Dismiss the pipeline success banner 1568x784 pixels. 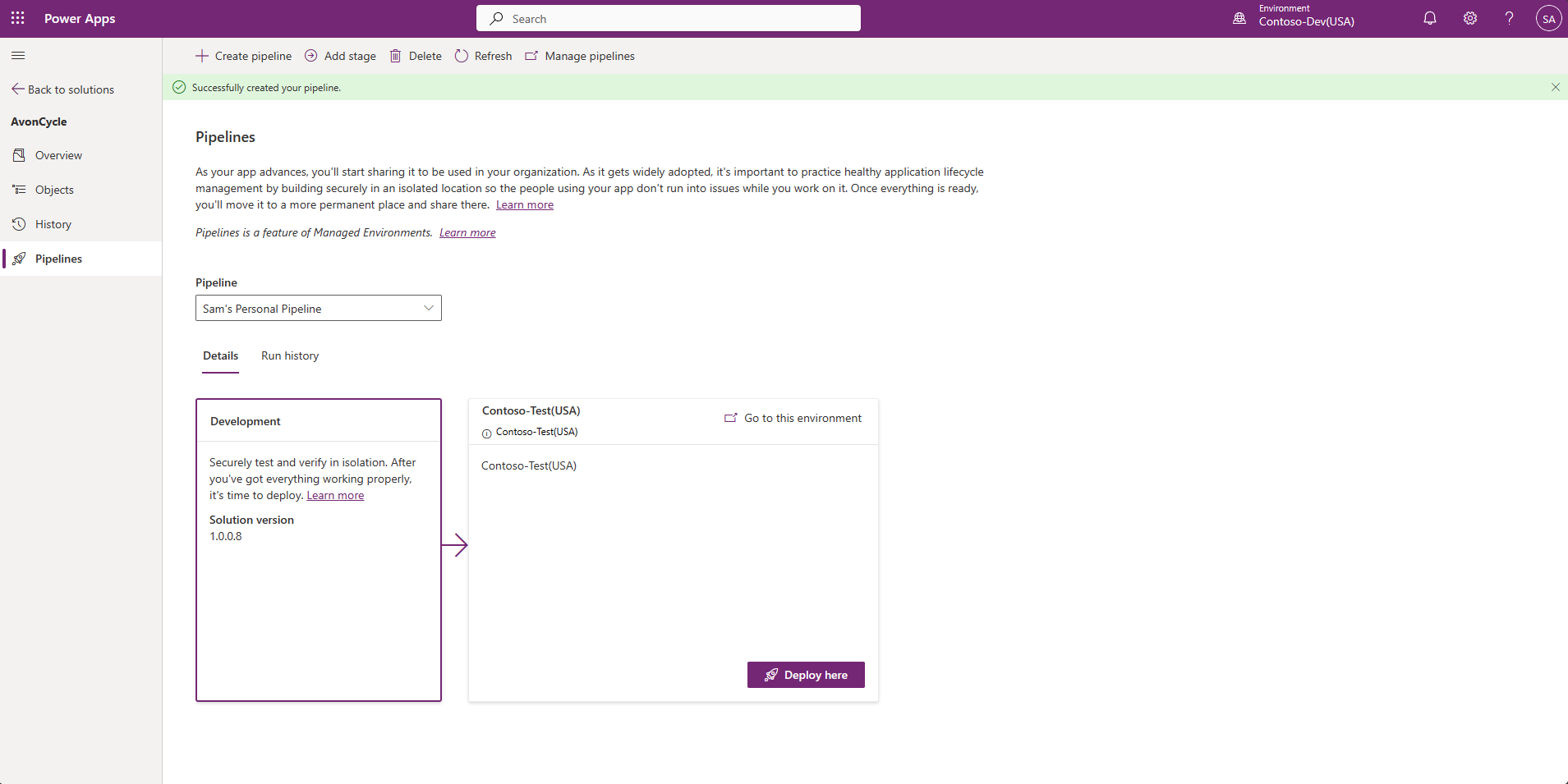tap(1554, 87)
